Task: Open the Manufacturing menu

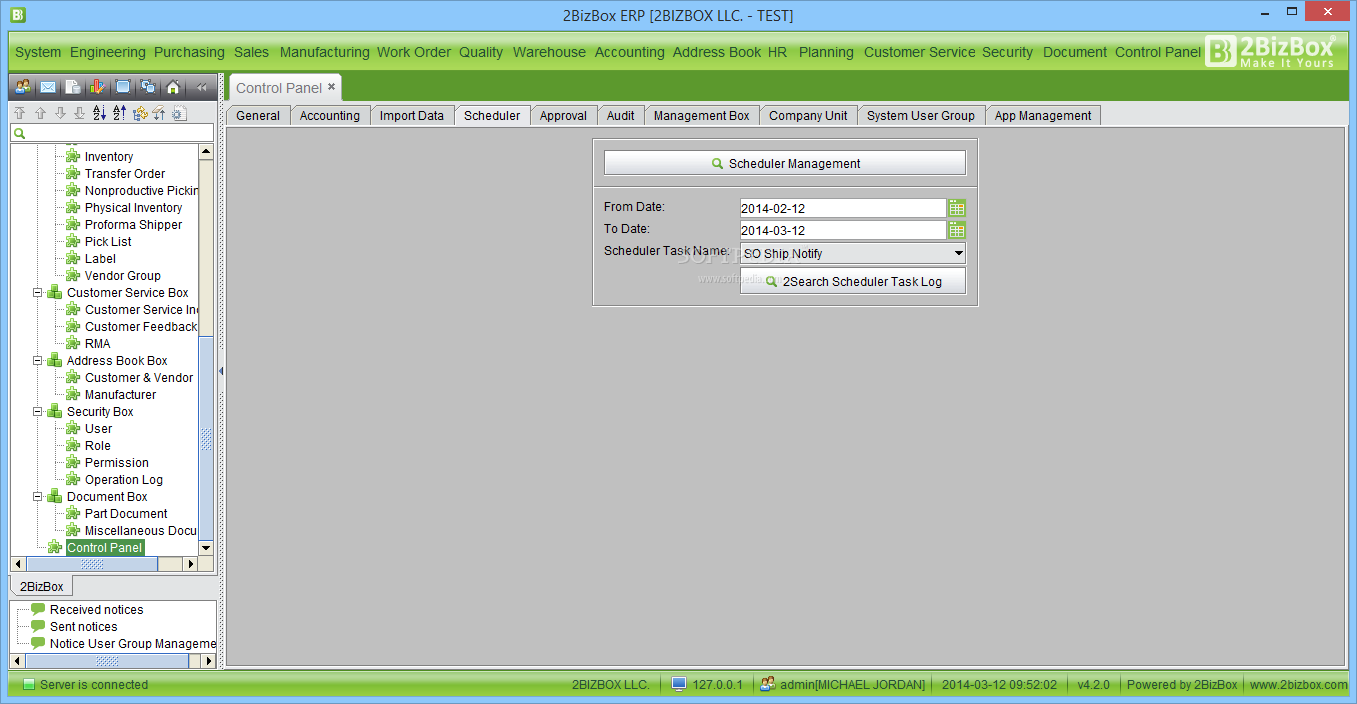Action: (324, 52)
